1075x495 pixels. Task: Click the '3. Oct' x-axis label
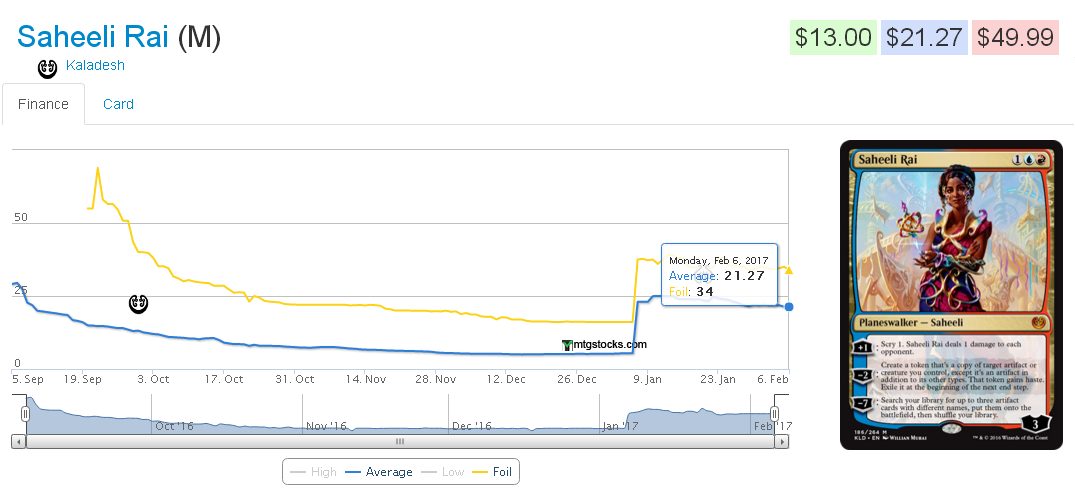tap(153, 379)
